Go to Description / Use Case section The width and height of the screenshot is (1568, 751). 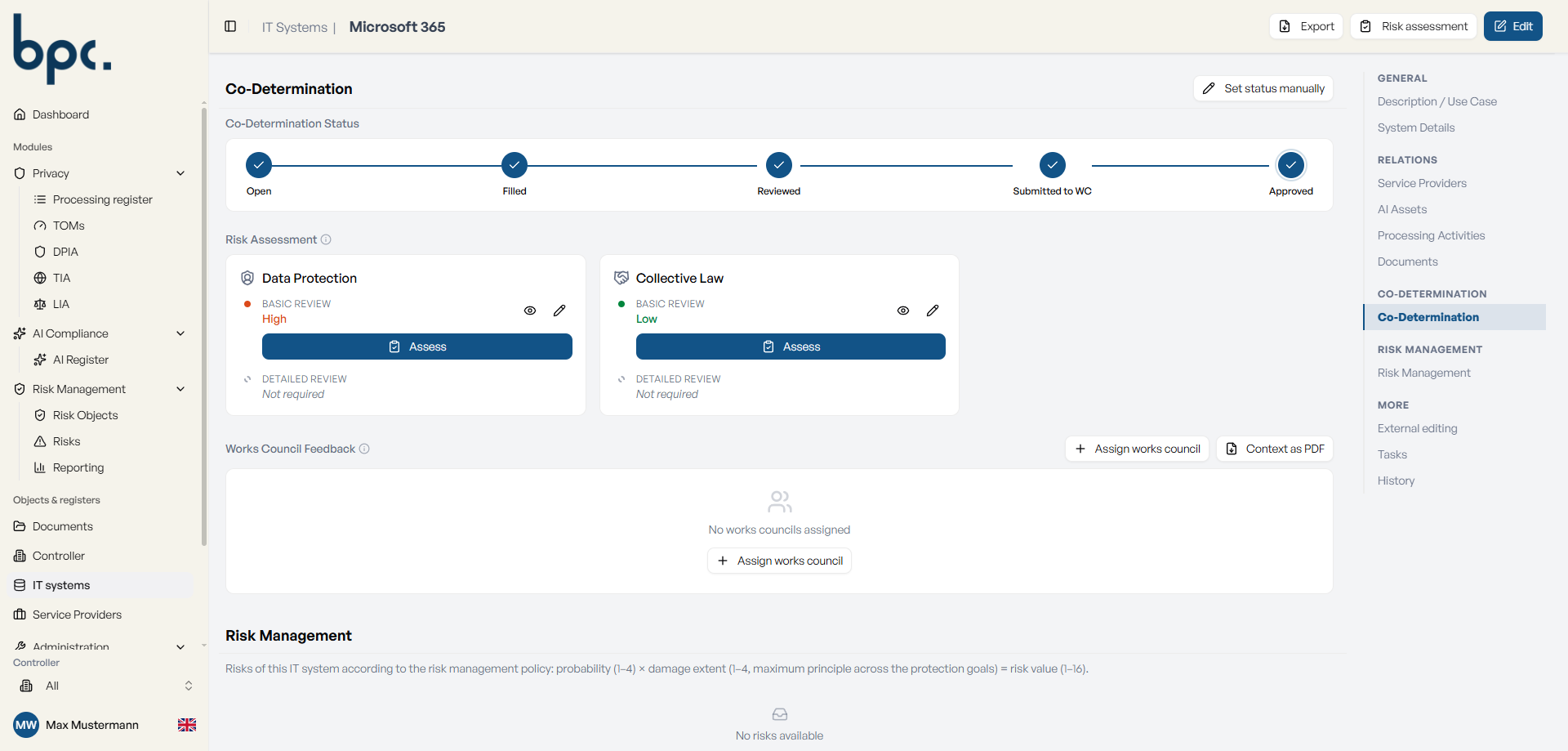(x=1437, y=101)
